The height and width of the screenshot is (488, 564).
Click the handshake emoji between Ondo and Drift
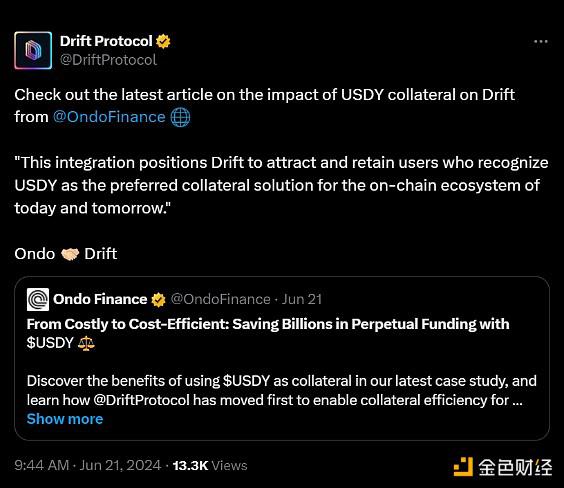pyautogui.click(x=70, y=254)
